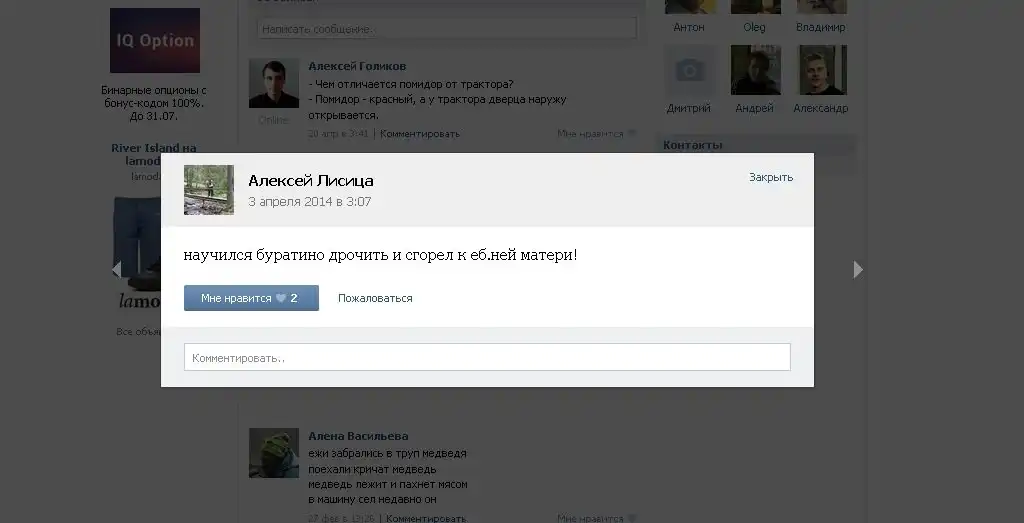Report the post via Пожаловаться link
Viewport: 1024px width, 523px height.
[375, 298]
